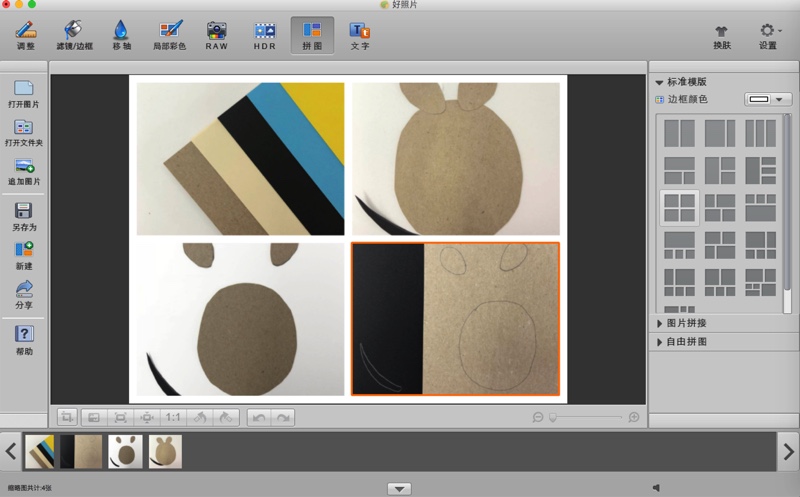The width and height of the screenshot is (800, 497).
Task: Set zoom to 1:1 actual size
Action: [x=173, y=417]
